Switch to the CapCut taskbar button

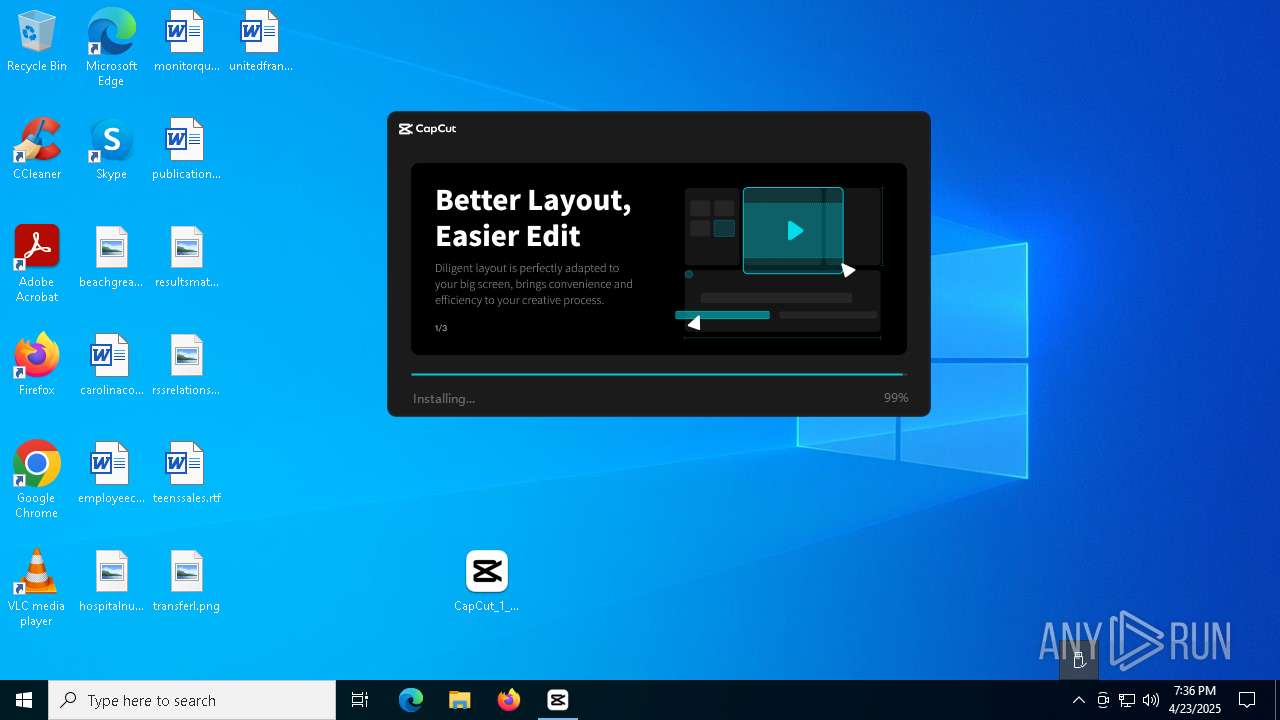558,700
